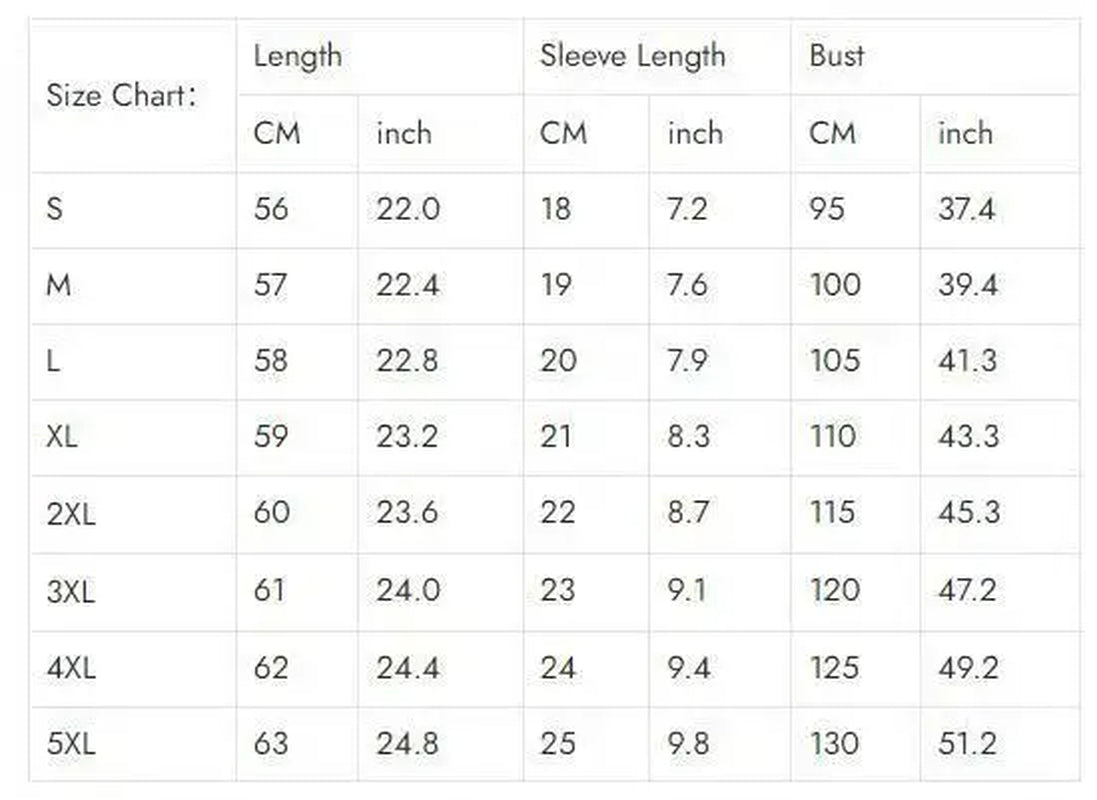Select the 3XL size row label
1097x800 pixels.
(x=71, y=591)
